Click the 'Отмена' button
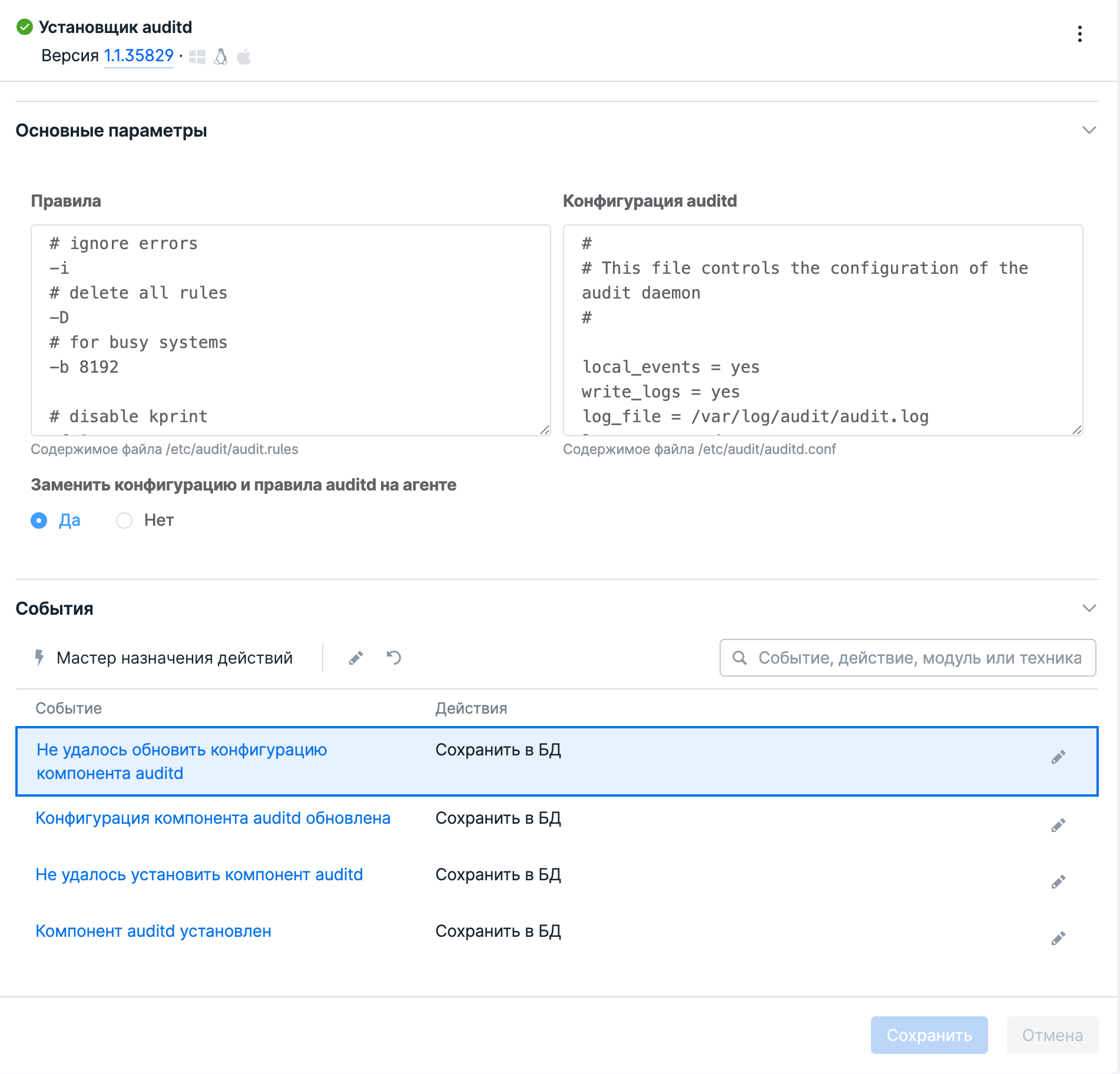1120x1074 pixels. 1052,1035
